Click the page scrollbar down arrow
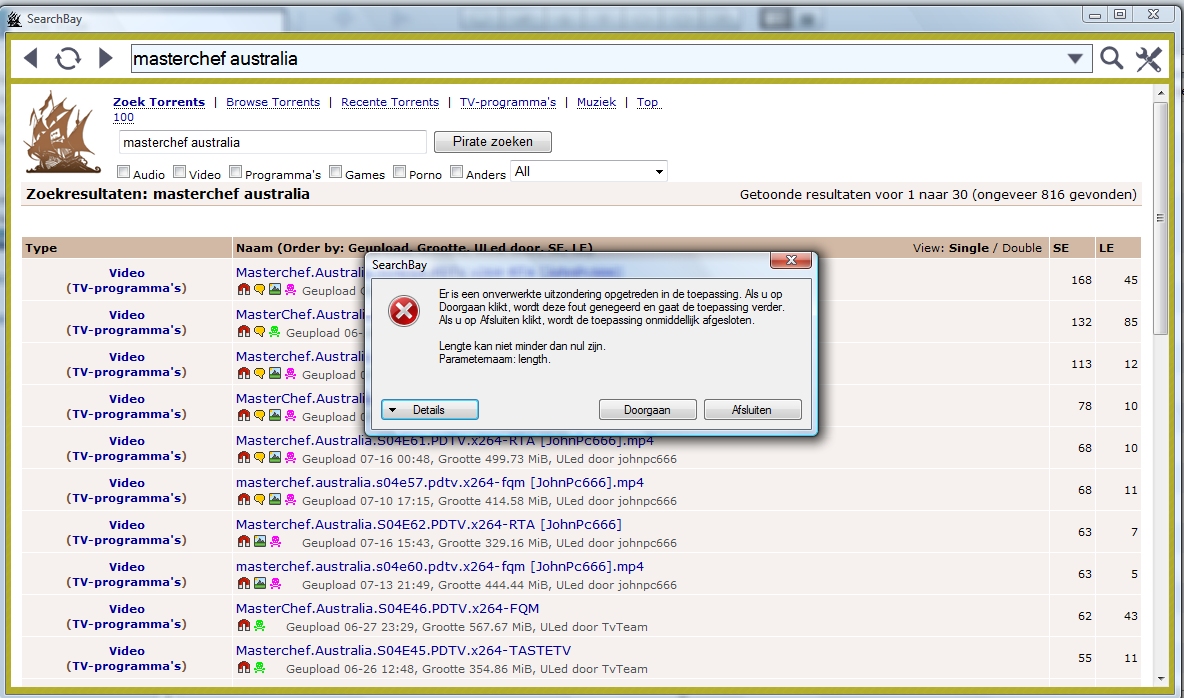This screenshot has height=698, width=1184. [x=1161, y=679]
